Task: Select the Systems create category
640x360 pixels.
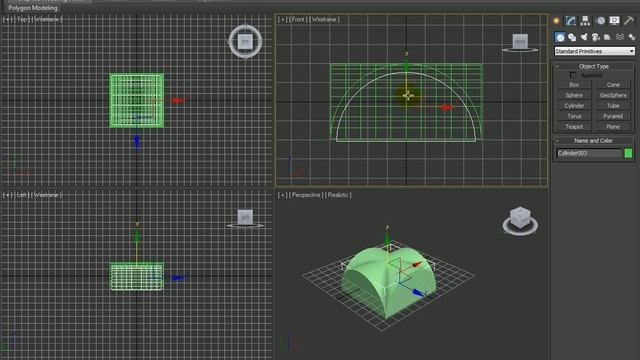Action: pos(632,37)
